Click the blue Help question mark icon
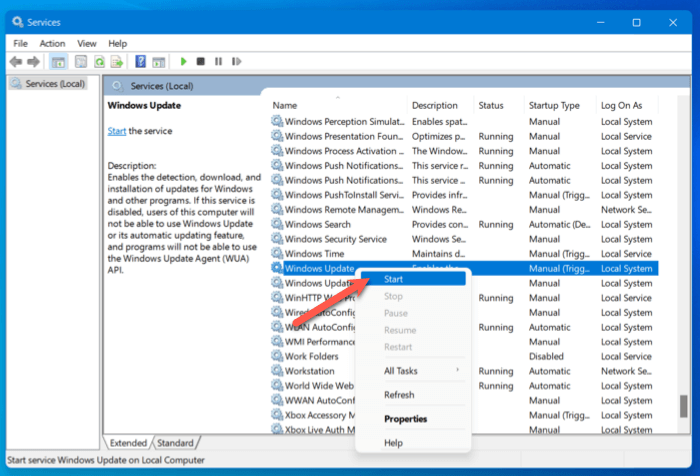This screenshot has width=700, height=476. click(x=141, y=62)
